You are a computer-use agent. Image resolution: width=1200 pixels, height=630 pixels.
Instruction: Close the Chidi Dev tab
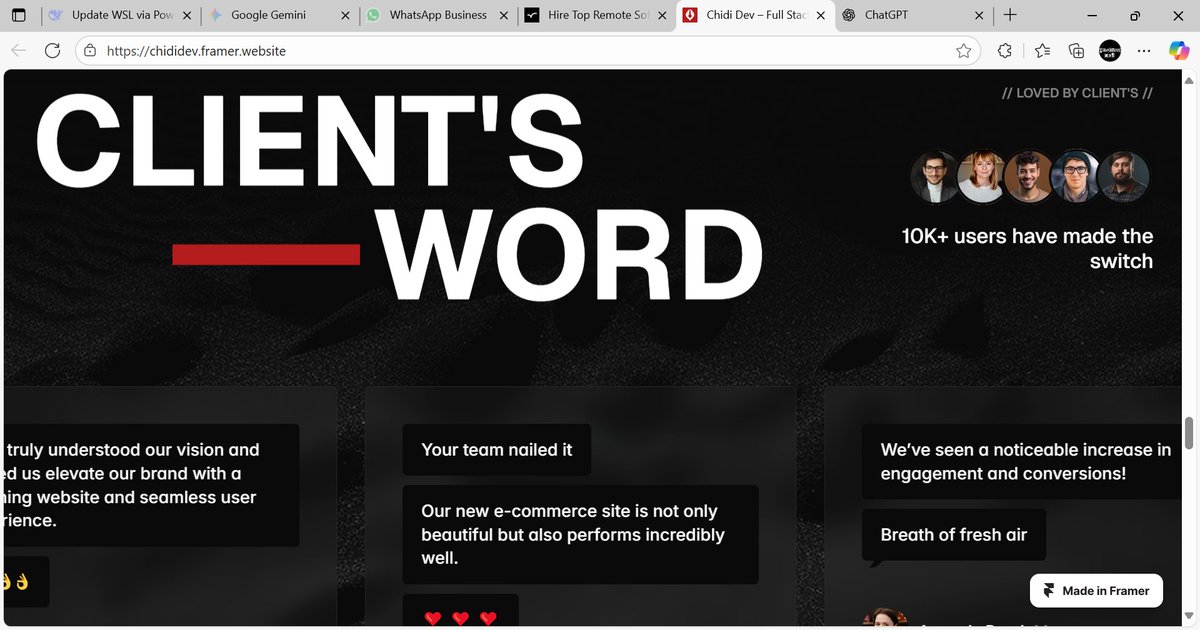click(x=822, y=15)
